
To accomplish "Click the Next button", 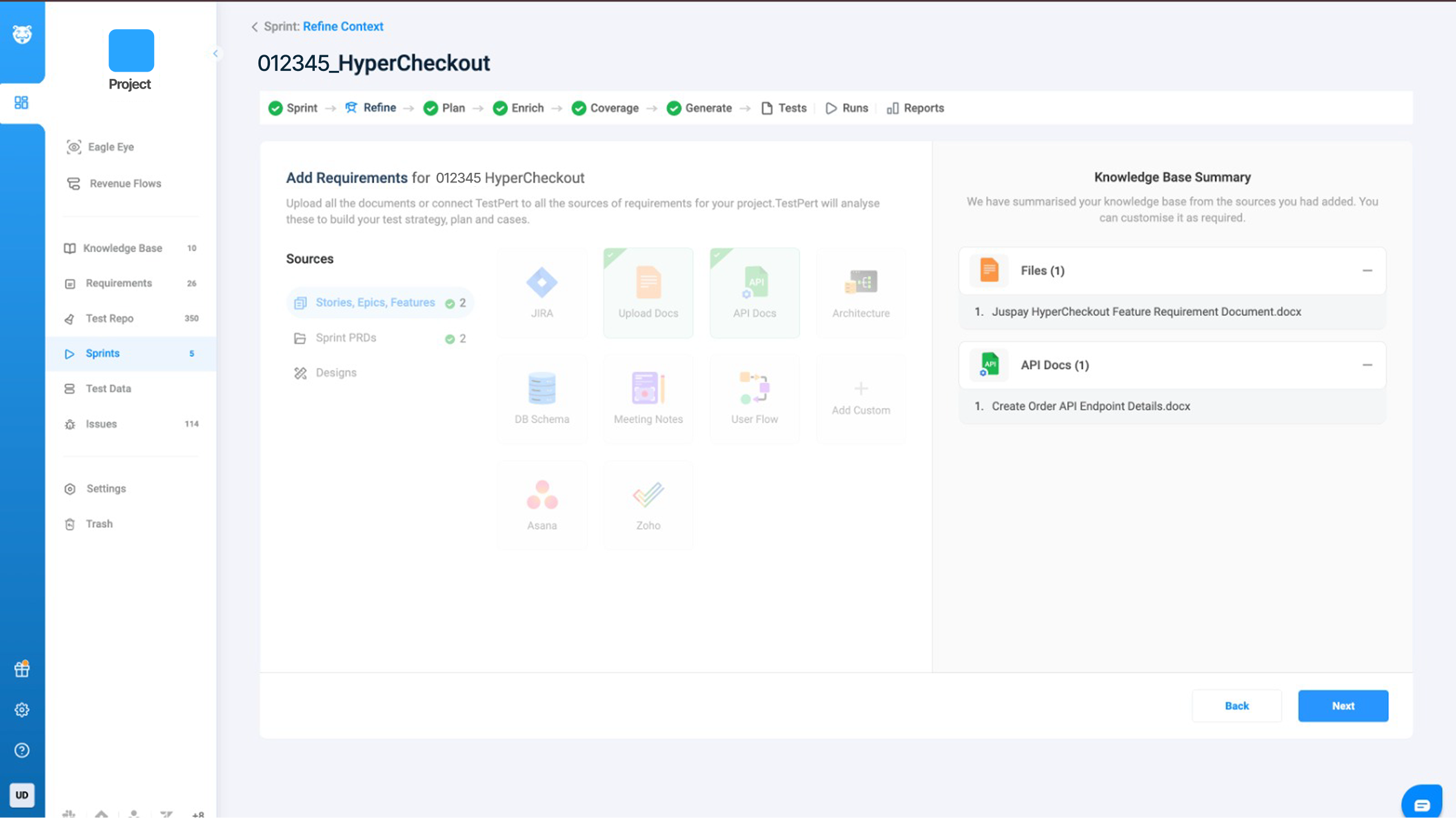I will coord(1343,706).
